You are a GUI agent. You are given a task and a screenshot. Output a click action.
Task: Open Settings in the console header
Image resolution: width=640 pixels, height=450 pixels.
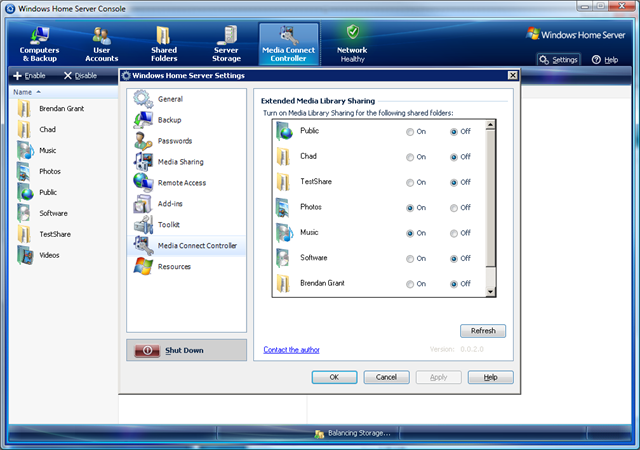[x=558, y=60]
